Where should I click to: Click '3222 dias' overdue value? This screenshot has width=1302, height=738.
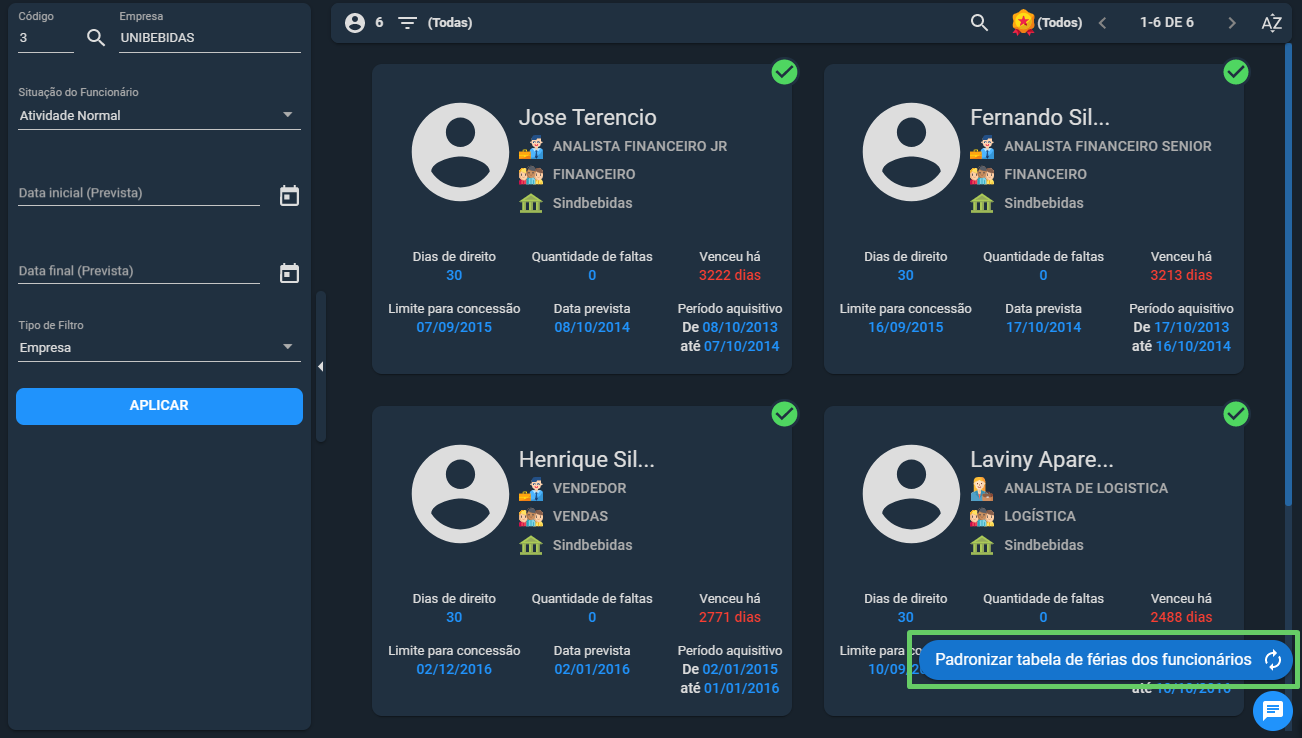730,275
